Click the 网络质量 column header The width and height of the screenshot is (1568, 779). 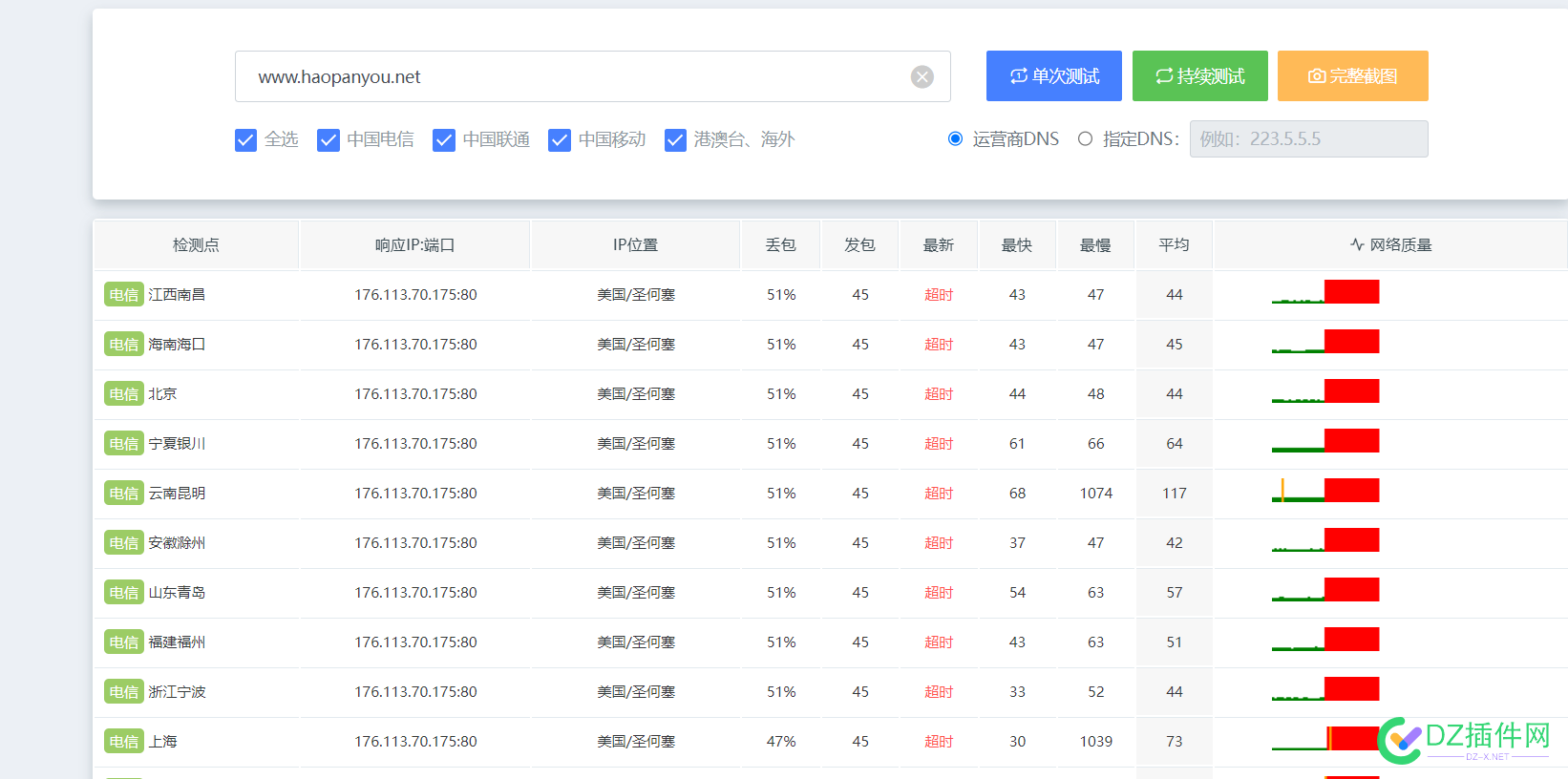pos(1390,245)
